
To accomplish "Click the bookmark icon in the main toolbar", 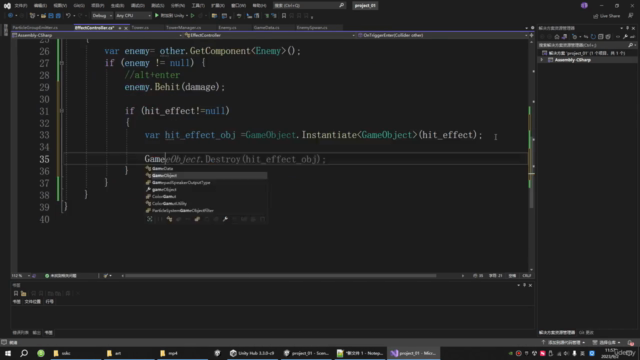I will point(284,16).
